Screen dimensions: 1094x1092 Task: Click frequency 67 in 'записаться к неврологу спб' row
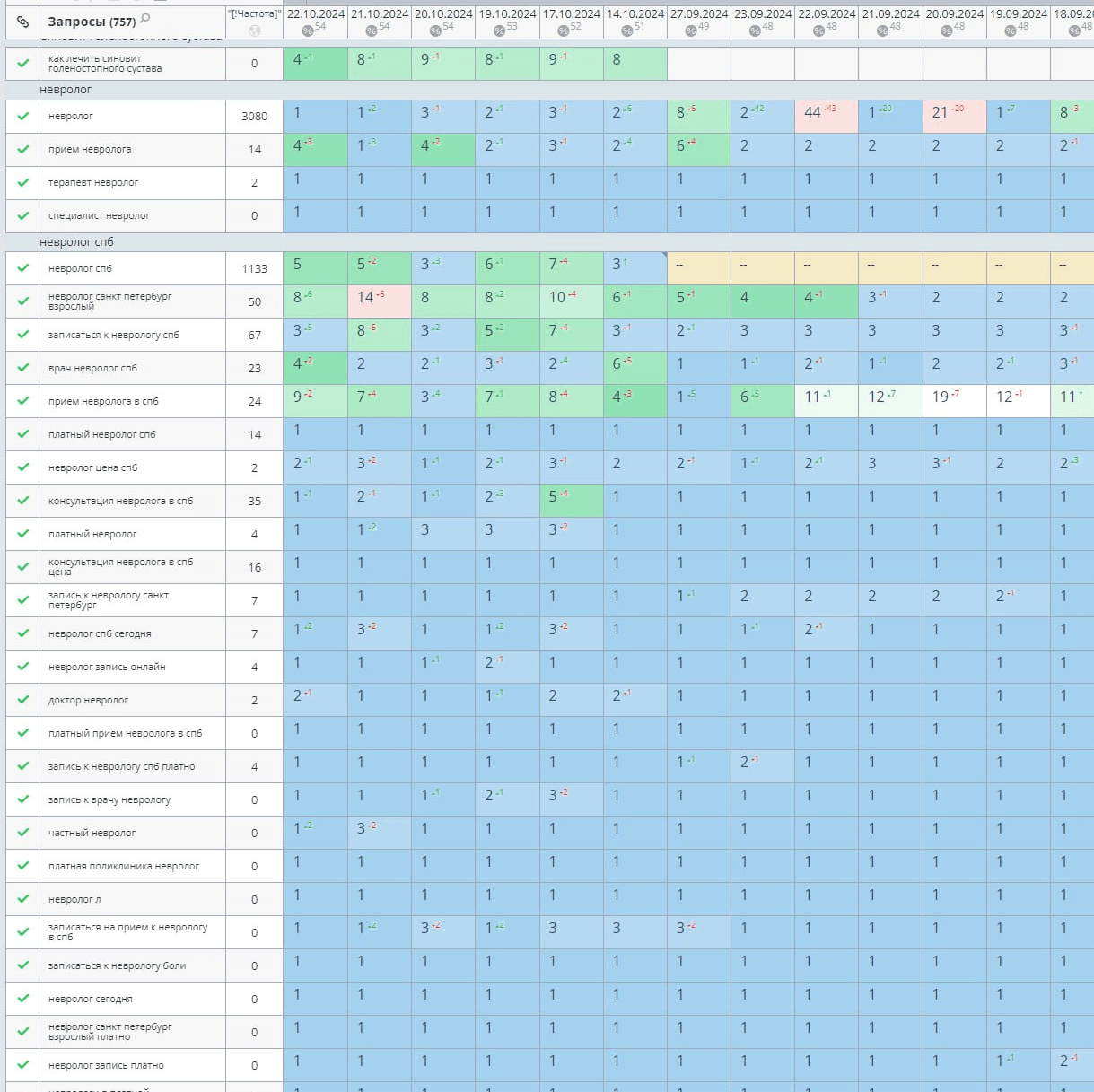[x=255, y=335]
